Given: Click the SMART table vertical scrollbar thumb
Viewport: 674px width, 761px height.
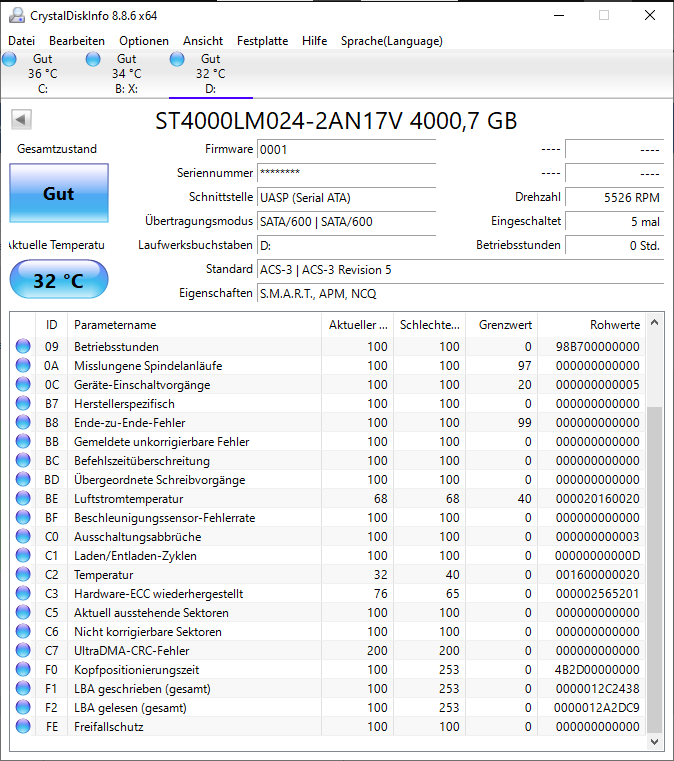Looking at the screenshot, I should [x=654, y=569].
